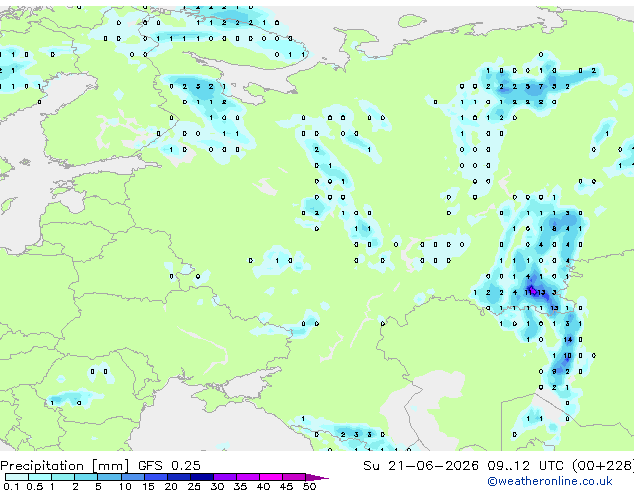Click the '45' legend scale label
634x490 pixels.
click(x=286, y=486)
